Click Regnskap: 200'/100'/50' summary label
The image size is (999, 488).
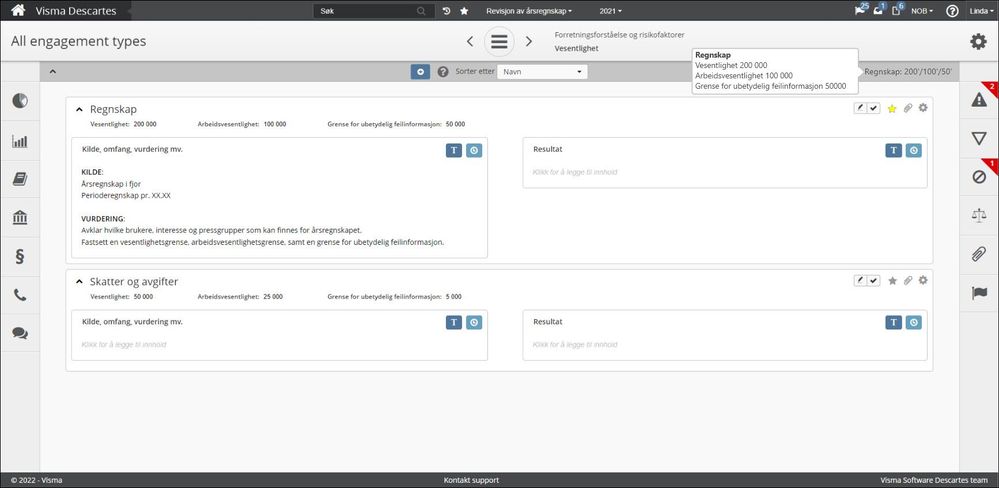(x=908, y=72)
